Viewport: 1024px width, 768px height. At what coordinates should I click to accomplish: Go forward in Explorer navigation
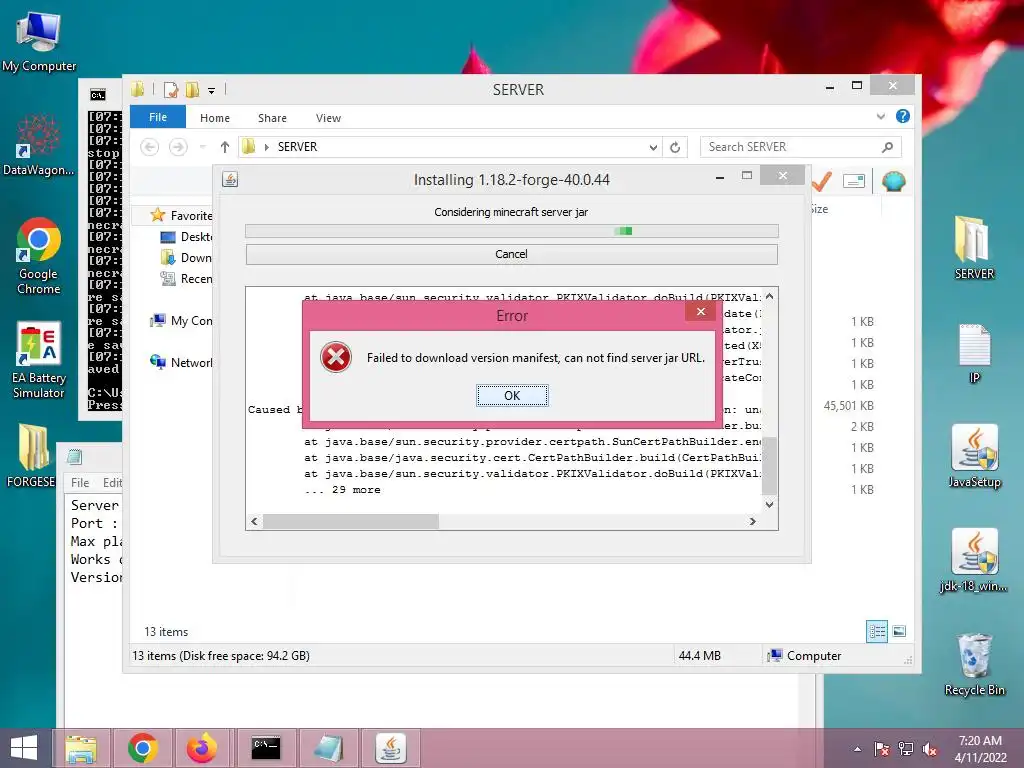coord(178,147)
